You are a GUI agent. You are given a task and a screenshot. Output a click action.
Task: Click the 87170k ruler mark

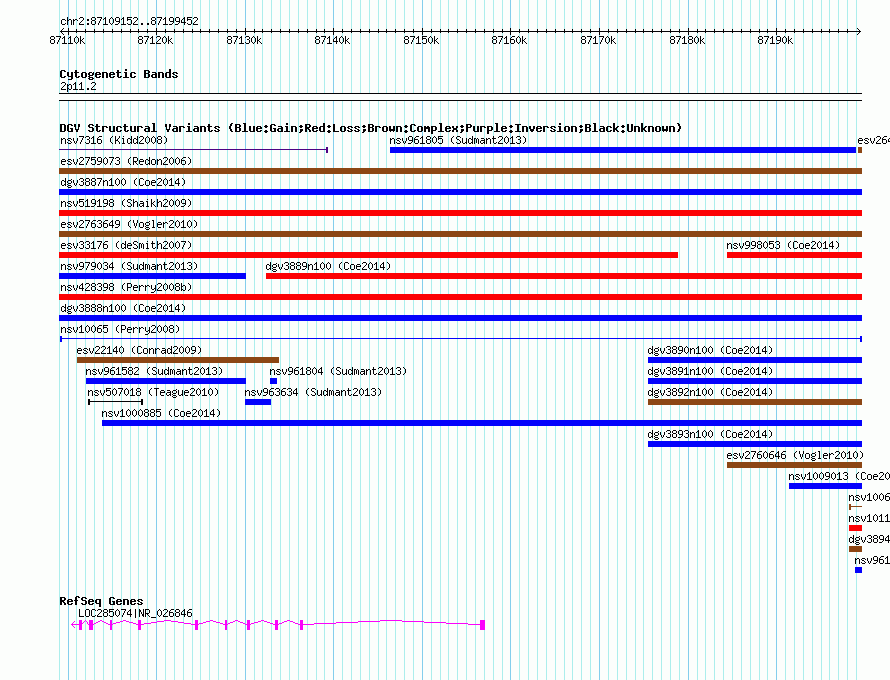pyautogui.click(x=599, y=40)
